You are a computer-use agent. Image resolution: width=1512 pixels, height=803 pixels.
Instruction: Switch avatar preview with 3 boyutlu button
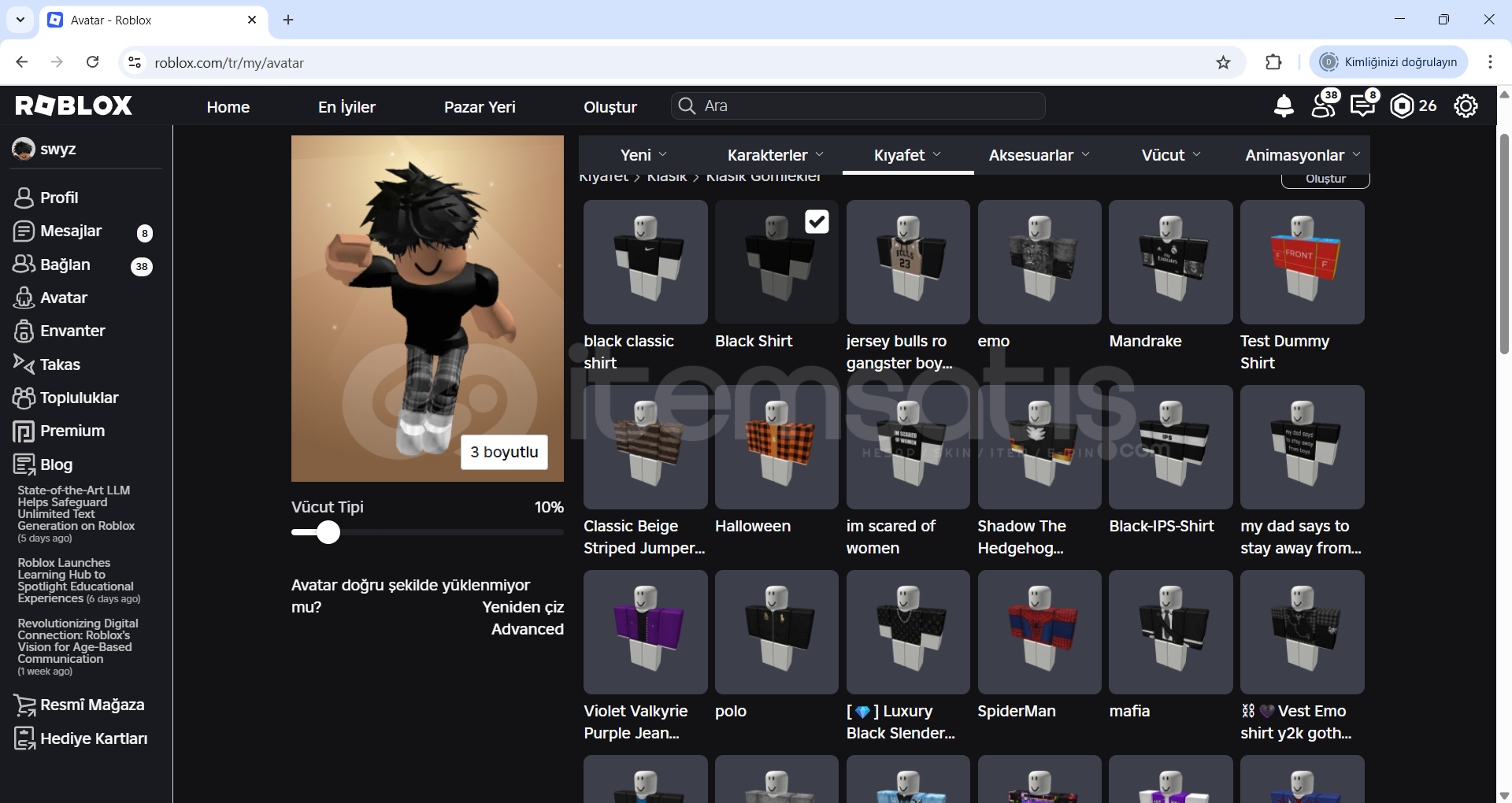[504, 452]
